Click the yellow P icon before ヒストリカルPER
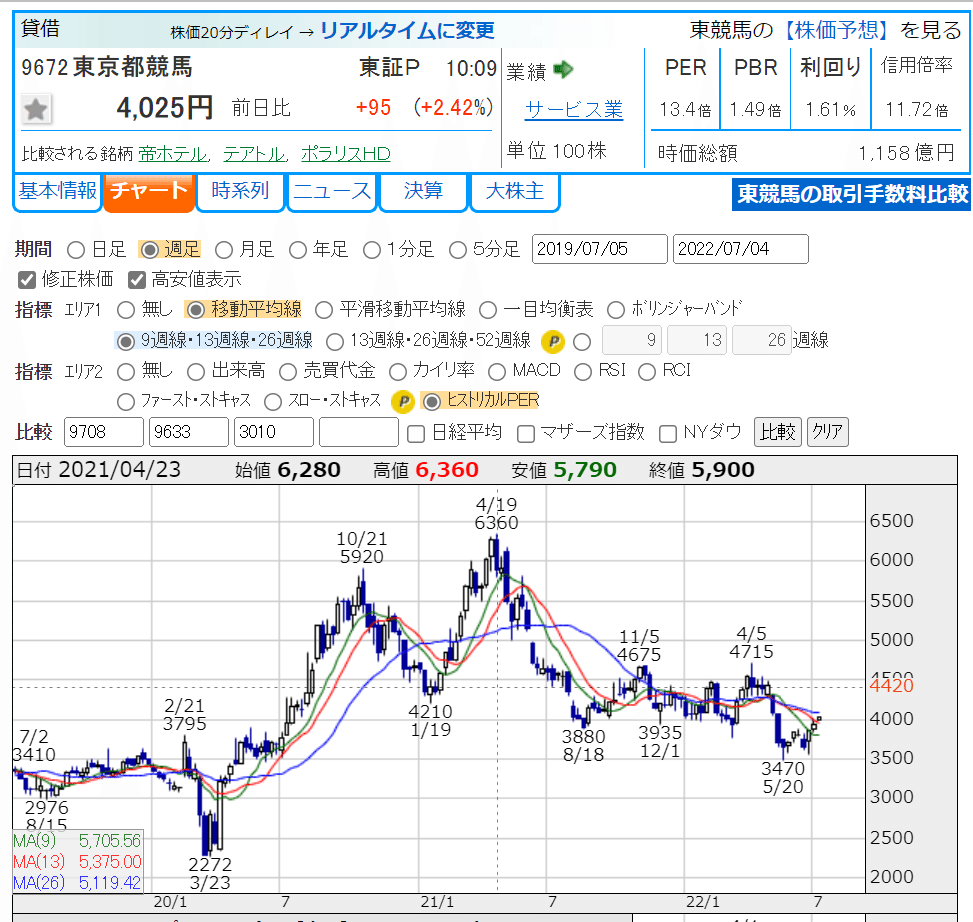 pos(403,401)
